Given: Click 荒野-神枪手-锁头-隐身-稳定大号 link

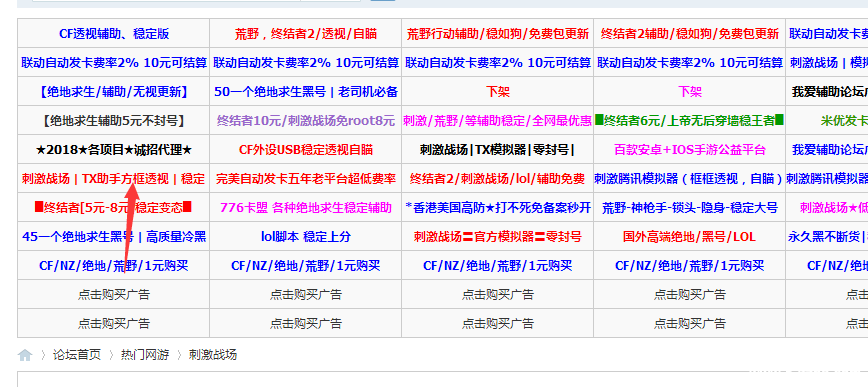Looking at the screenshot, I should tap(690, 208).
